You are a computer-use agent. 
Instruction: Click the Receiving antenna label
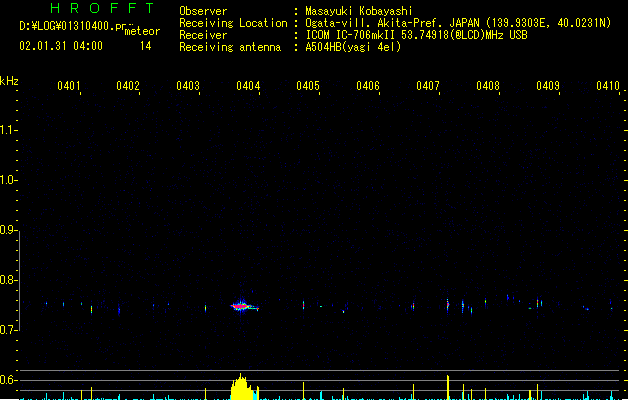(x=230, y=47)
